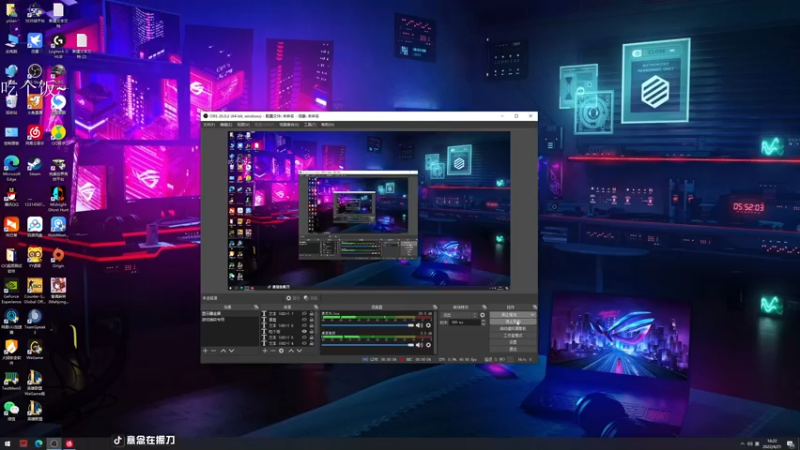Select the GeForce Experience desktop icon
800x450 pixels.
pyautogui.click(x=11, y=291)
